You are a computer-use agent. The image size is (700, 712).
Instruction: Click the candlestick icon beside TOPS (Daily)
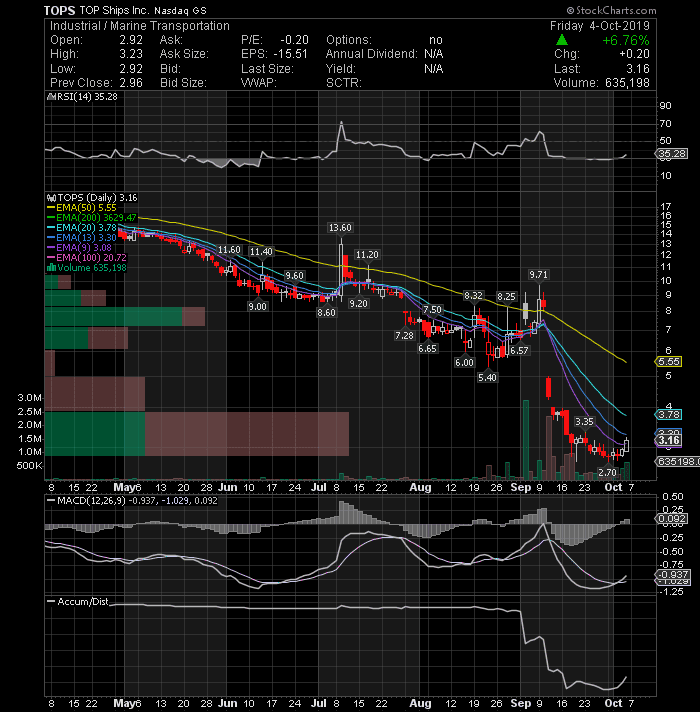tap(51, 198)
